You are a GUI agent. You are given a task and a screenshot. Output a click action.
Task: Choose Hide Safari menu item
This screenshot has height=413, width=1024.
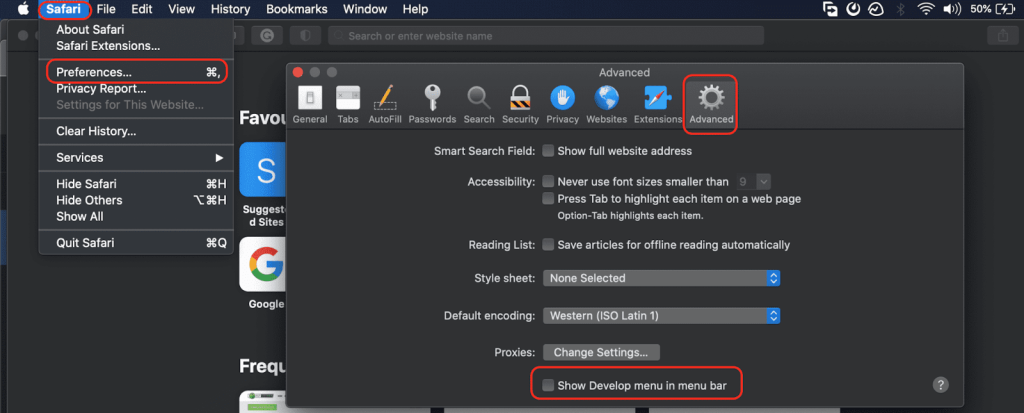[x=136, y=184]
